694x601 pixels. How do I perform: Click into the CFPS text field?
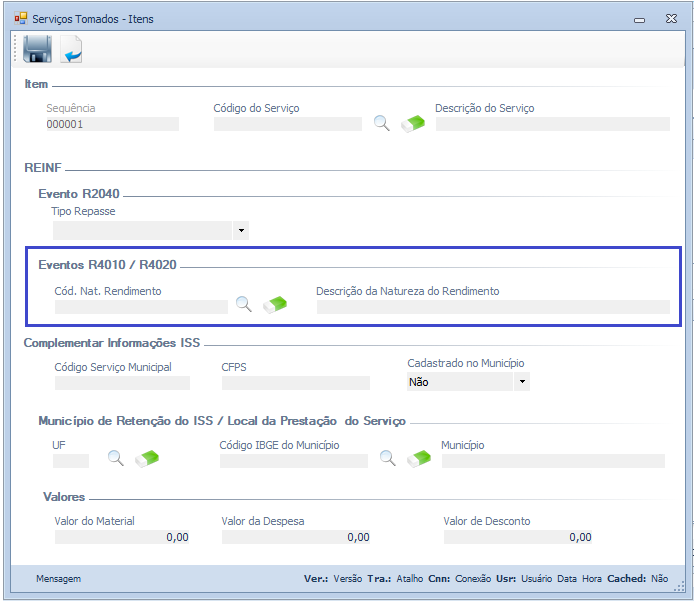[x=295, y=382]
